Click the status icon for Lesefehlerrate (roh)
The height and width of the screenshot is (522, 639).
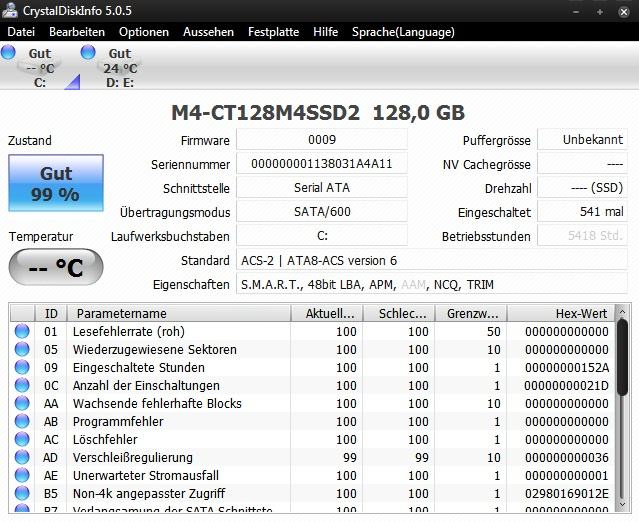(22, 331)
